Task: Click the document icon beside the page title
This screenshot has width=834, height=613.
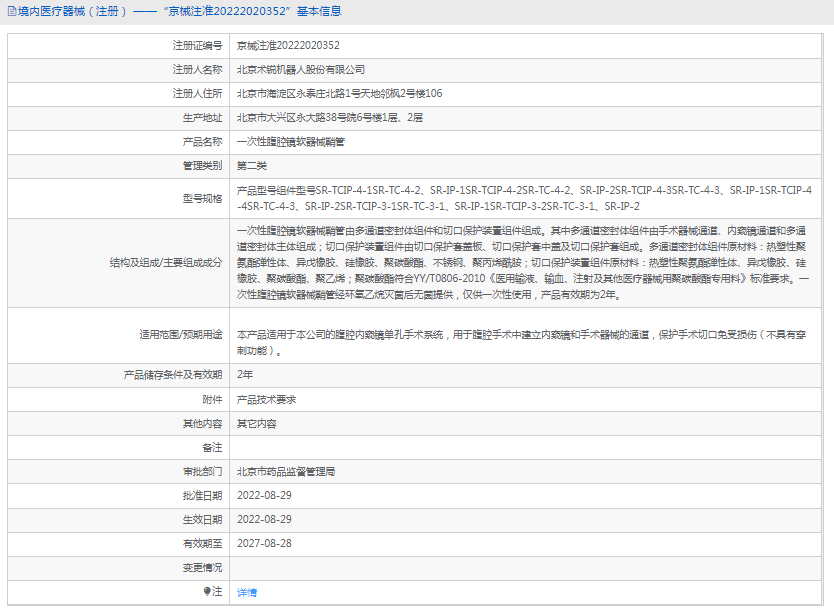Action: pyautogui.click(x=12, y=11)
